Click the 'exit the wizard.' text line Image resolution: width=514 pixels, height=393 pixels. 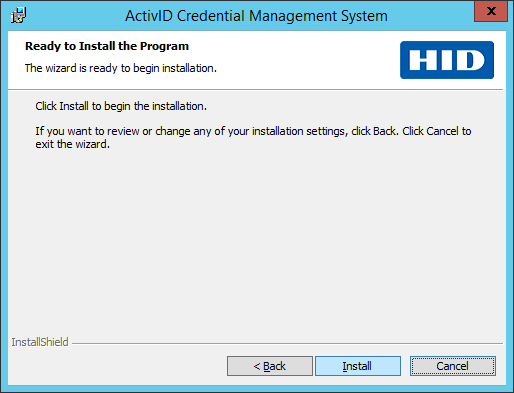[x=73, y=144]
